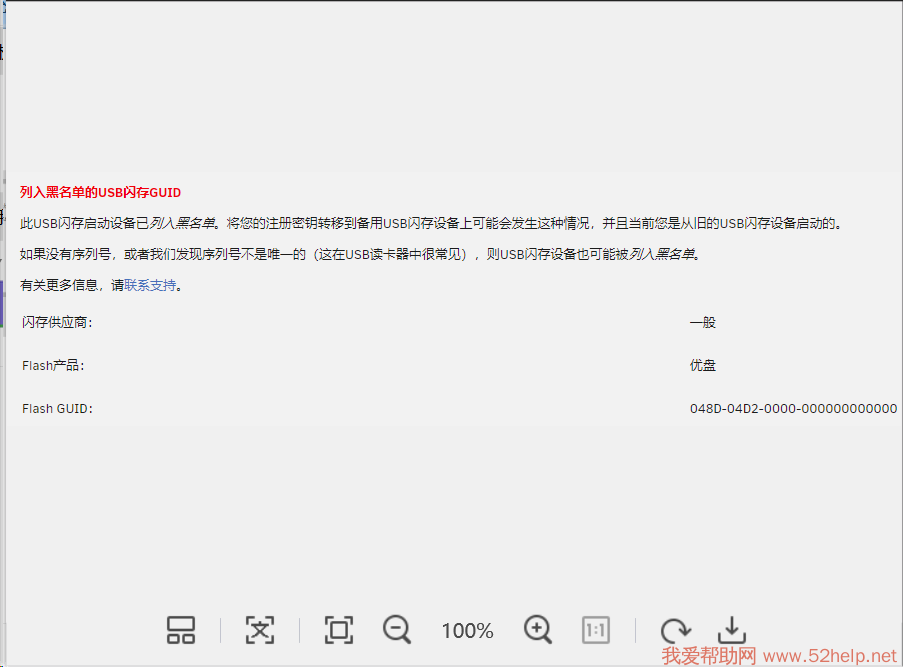This screenshot has height=667, width=903.
Task: Click the Flash GUID label
Action: [56, 408]
